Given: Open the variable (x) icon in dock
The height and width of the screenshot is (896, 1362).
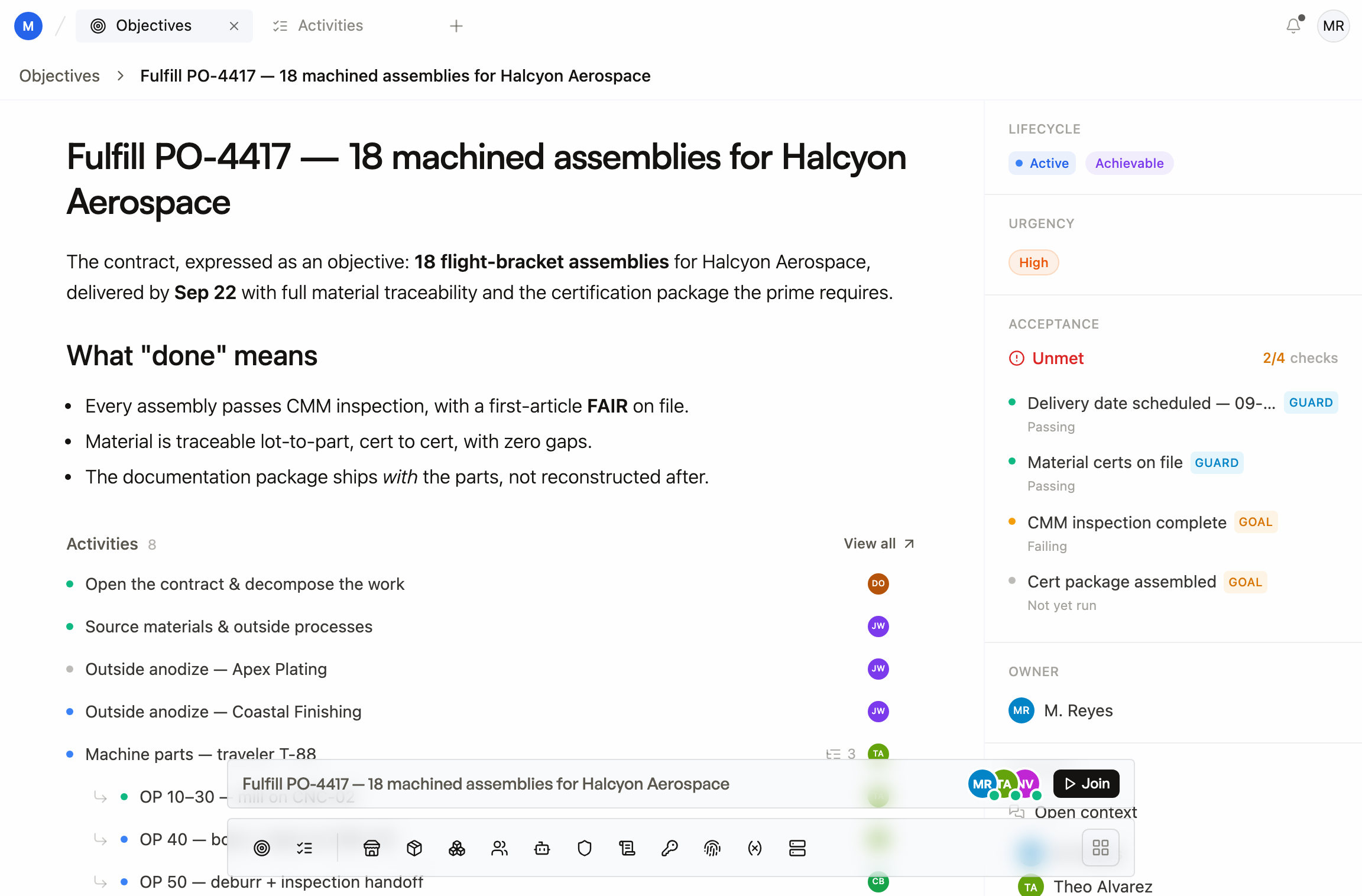Looking at the screenshot, I should coord(755,849).
